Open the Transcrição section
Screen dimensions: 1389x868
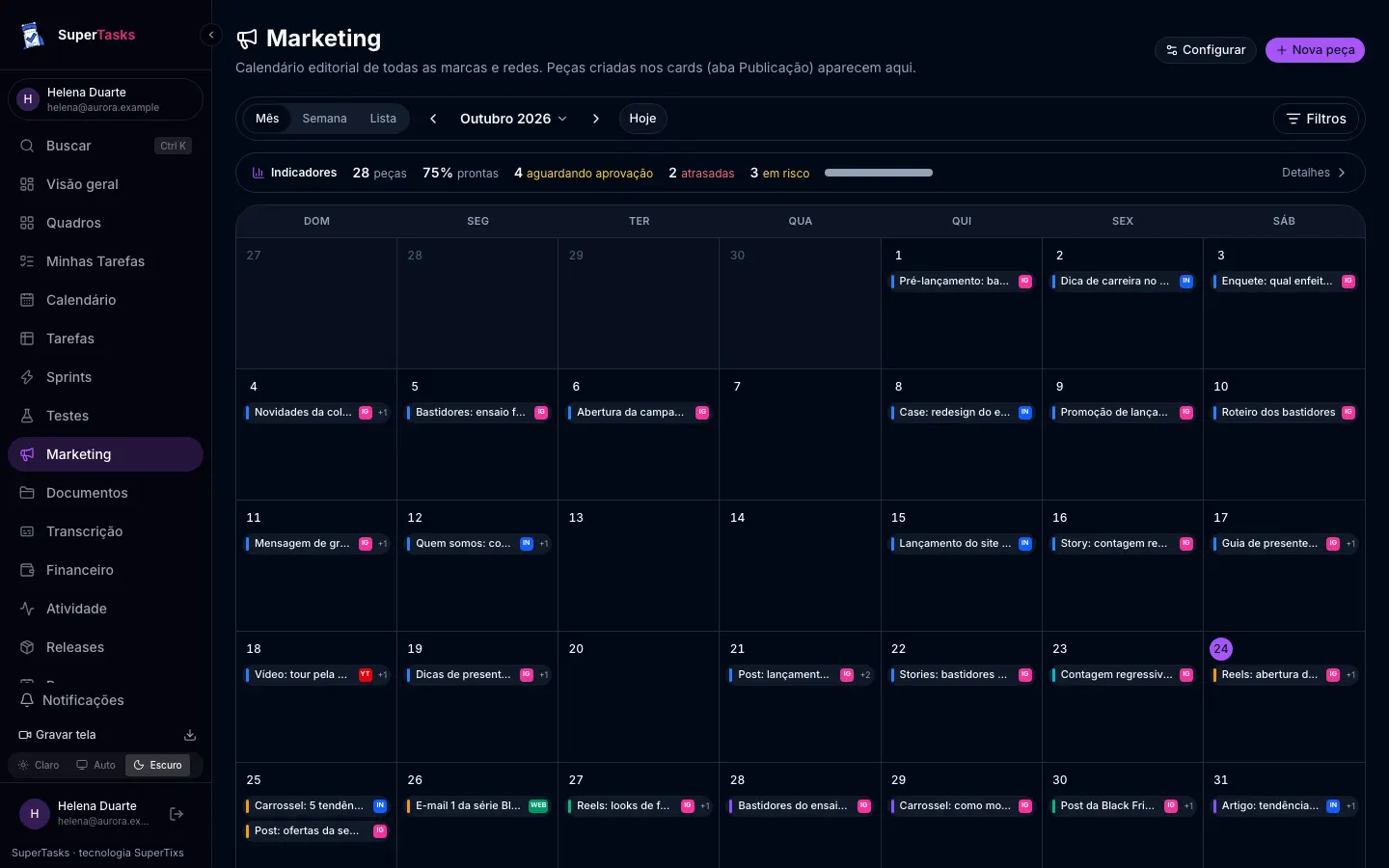pos(105,531)
